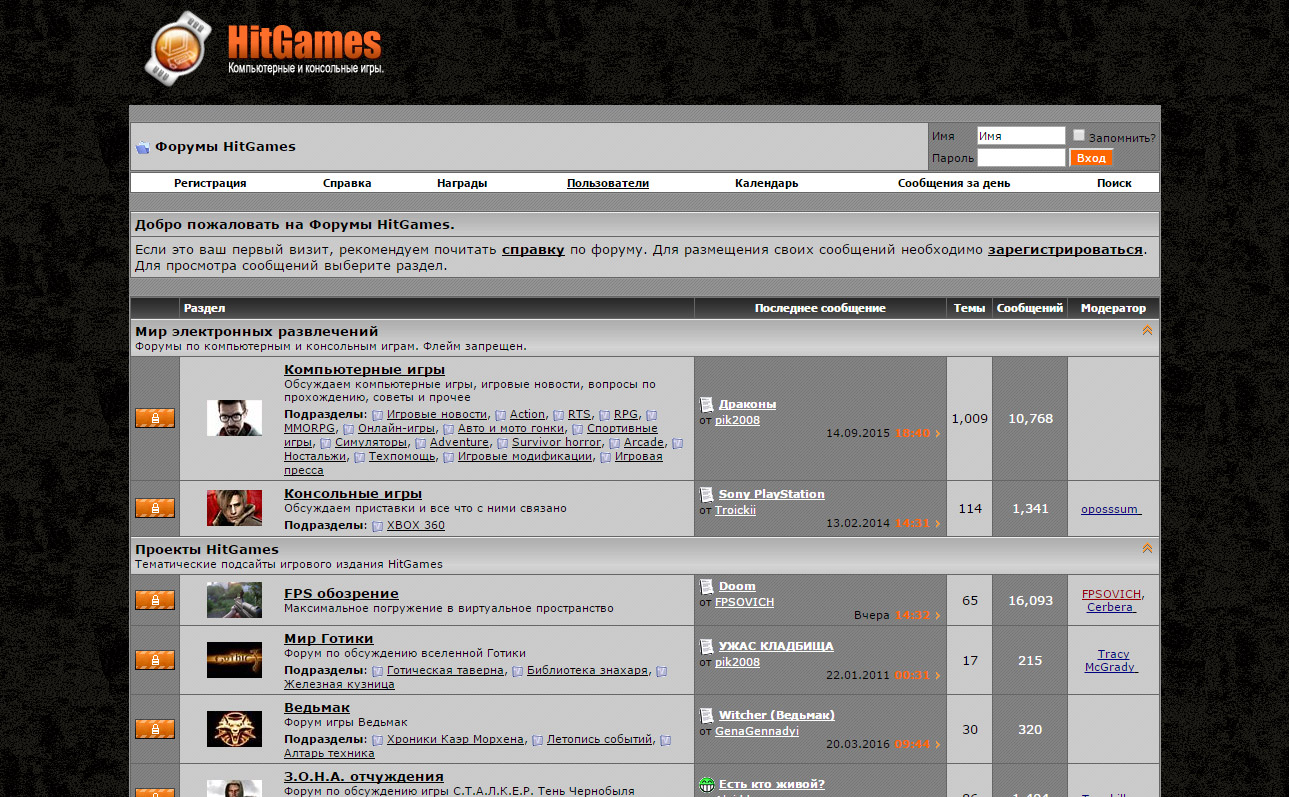Click the post icon next to Doom
This screenshot has width=1289, height=797.
pyautogui.click(x=707, y=587)
